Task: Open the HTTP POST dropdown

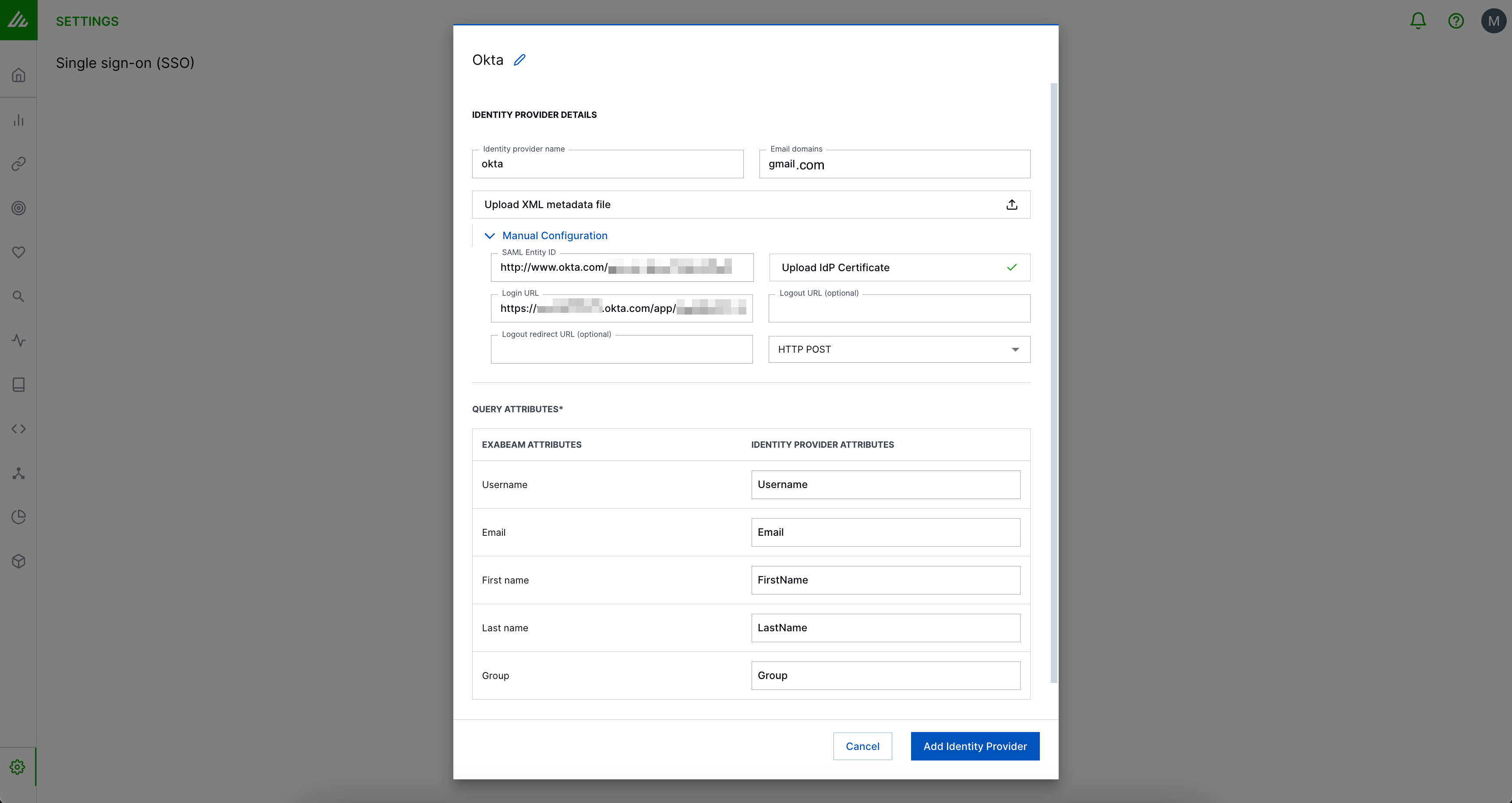Action: [899, 349]
